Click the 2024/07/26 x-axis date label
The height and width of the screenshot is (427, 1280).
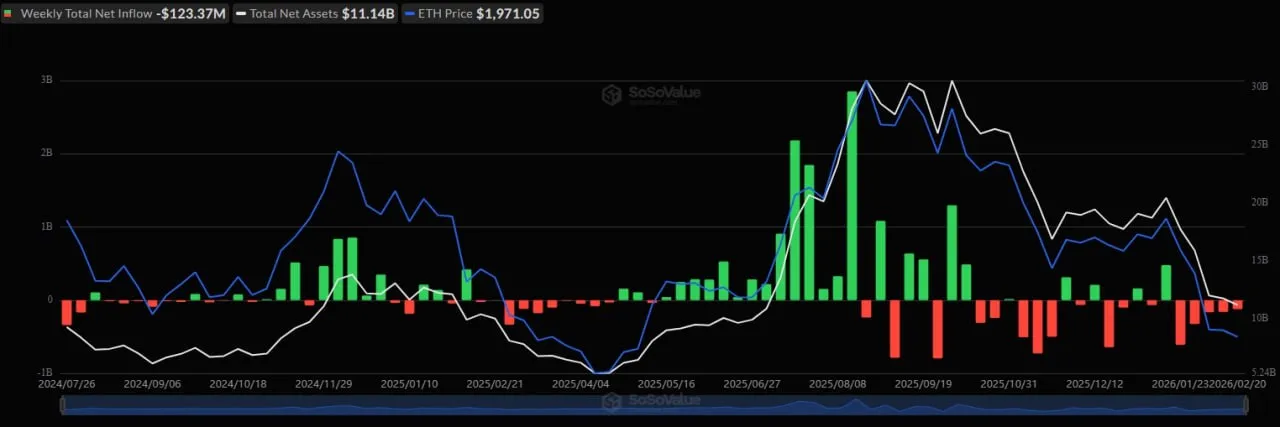(x=66, y=384)
